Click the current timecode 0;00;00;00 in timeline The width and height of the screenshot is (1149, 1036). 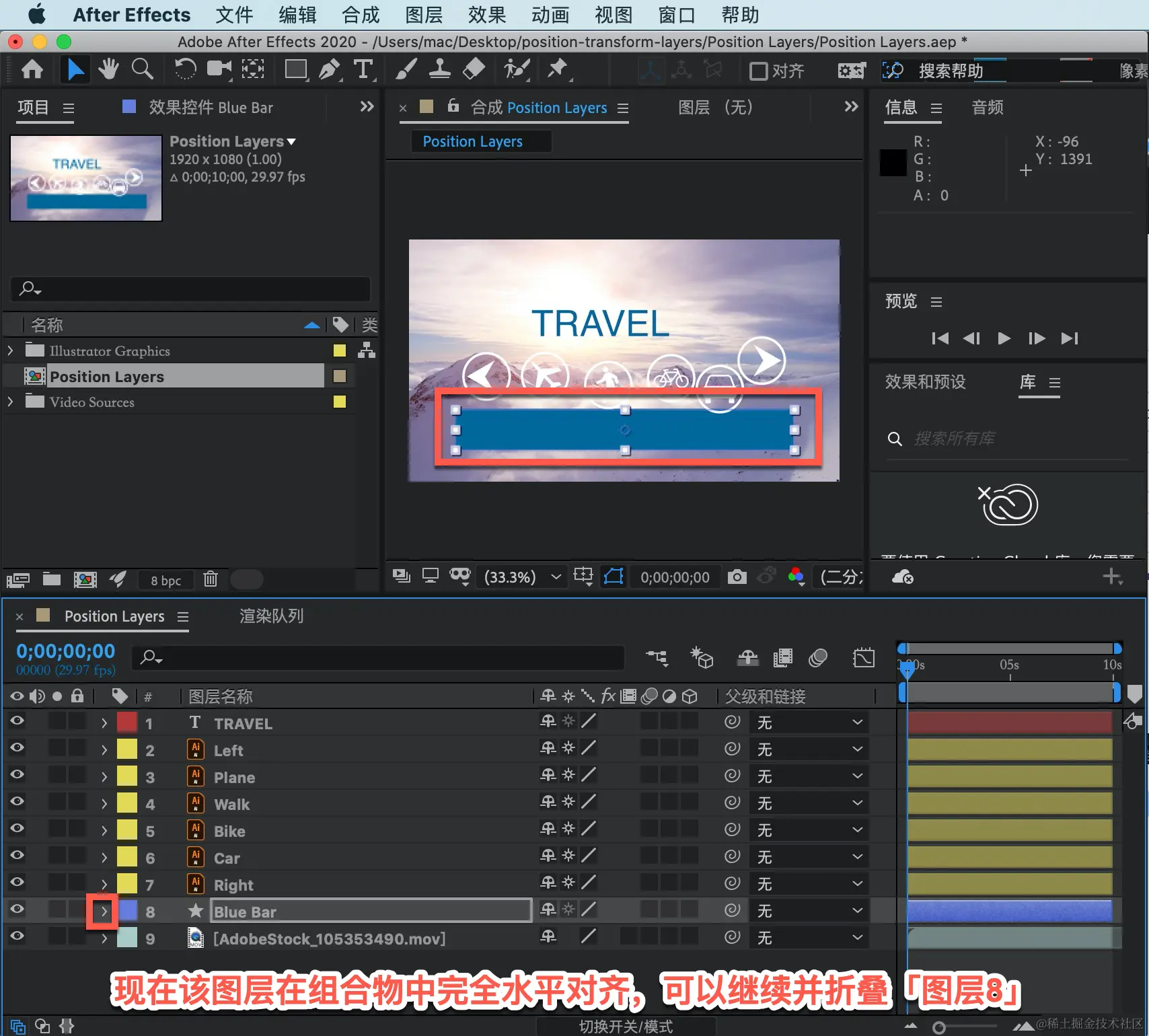[x=66, y=651]
